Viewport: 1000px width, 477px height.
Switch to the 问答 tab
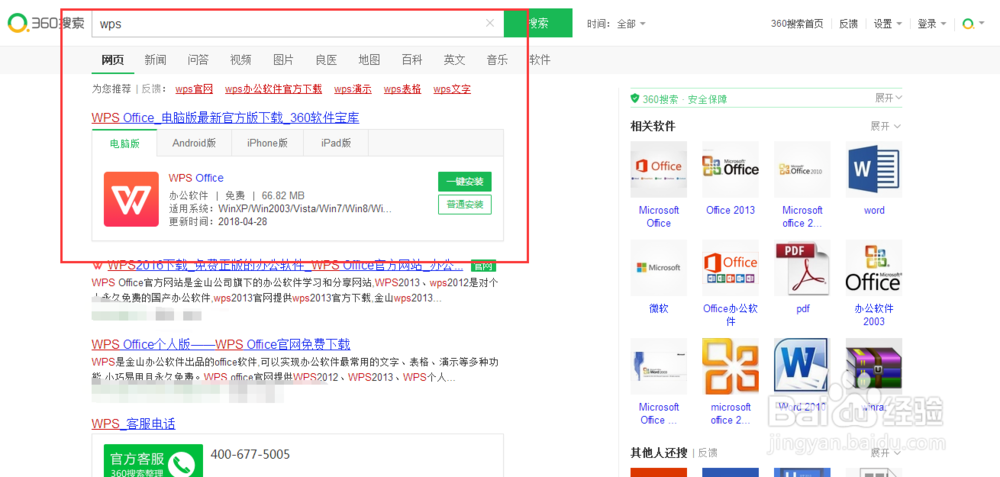[x=198, y=60]
